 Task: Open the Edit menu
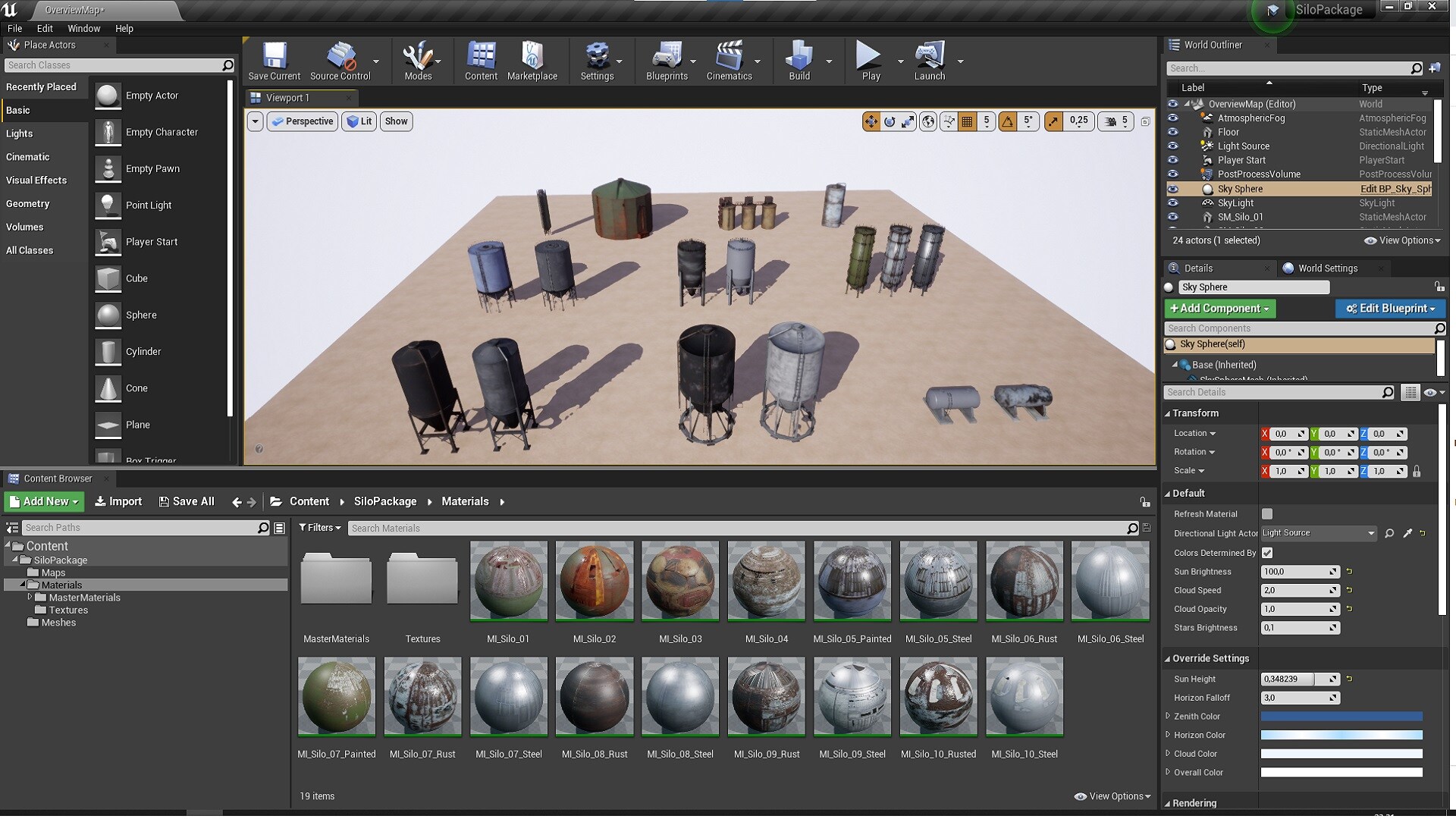44,28
